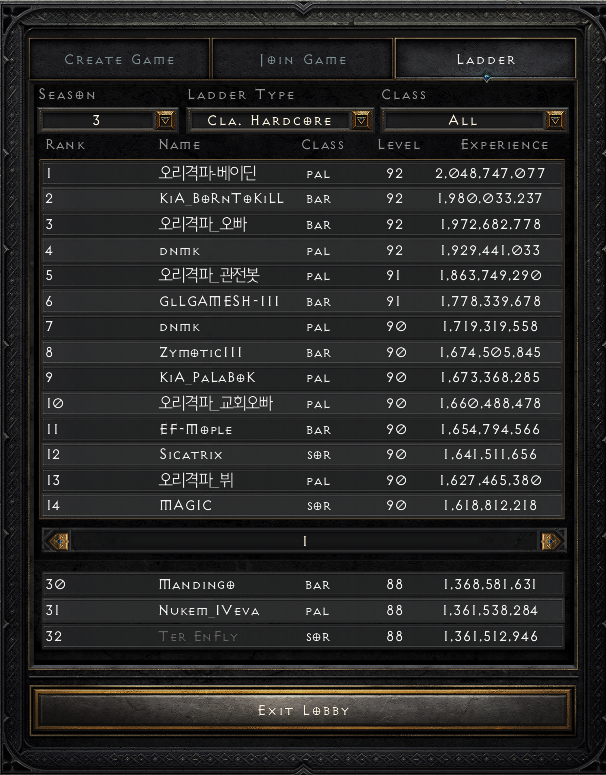Select the EF-Mople barbarian row
606x775 pixels.
pyautogui.click(x=303, y=429)
